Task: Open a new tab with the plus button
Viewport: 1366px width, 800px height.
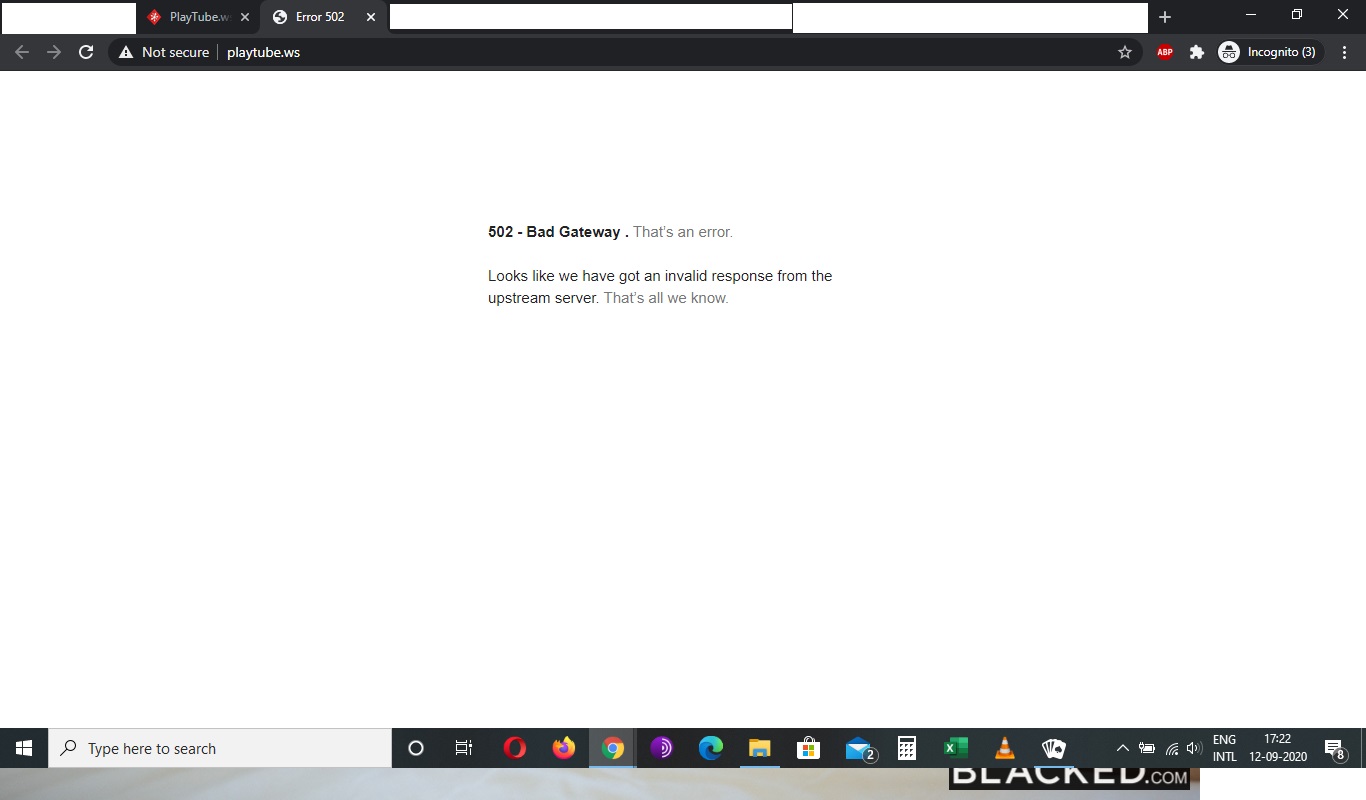Action: click(x=1164, y=17)
